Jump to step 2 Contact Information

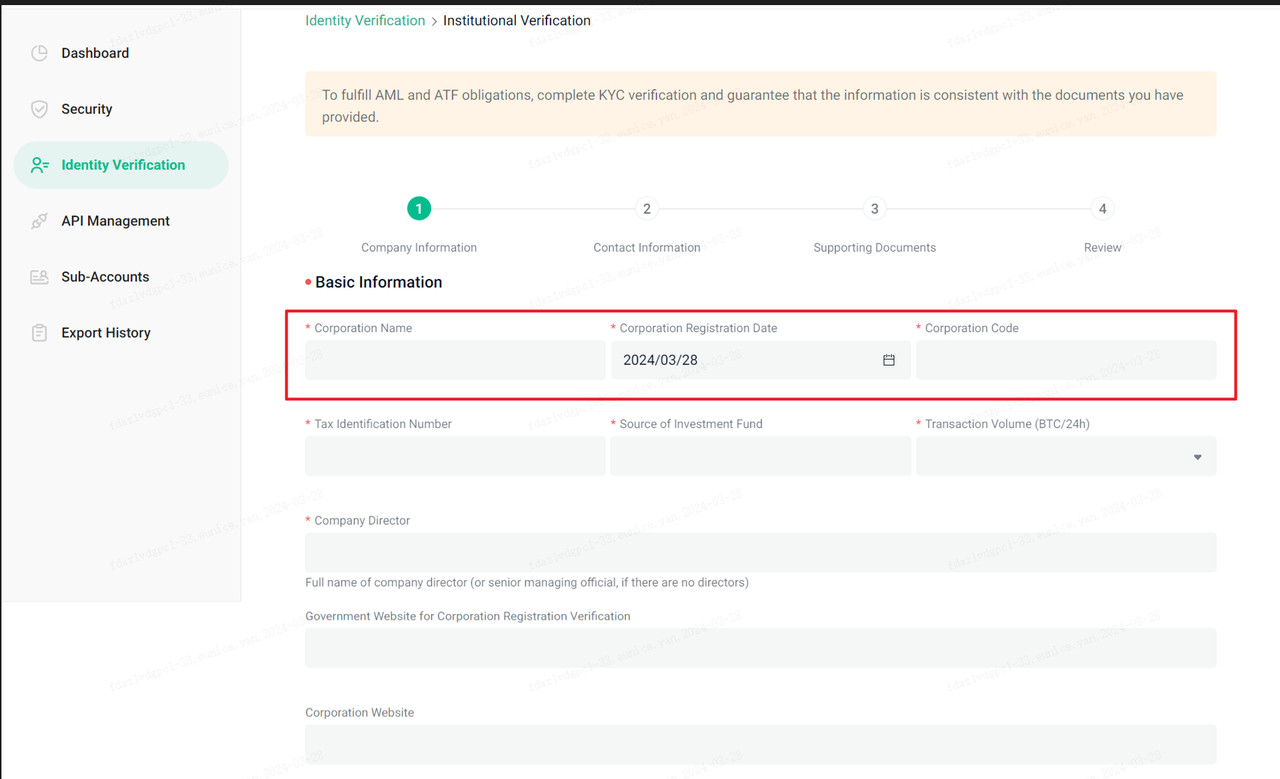coord(647,209)
